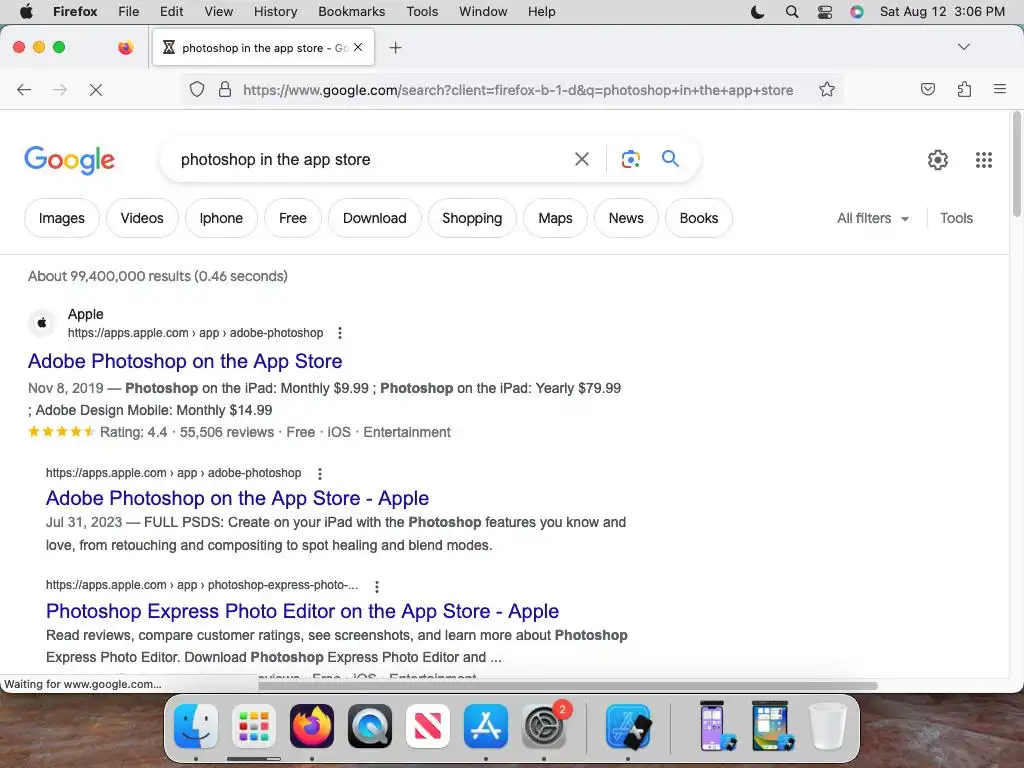Open options dots for first Apple result
Image resolution: width=1024 pixels, height=768 pixels.
tap(340, 333)
